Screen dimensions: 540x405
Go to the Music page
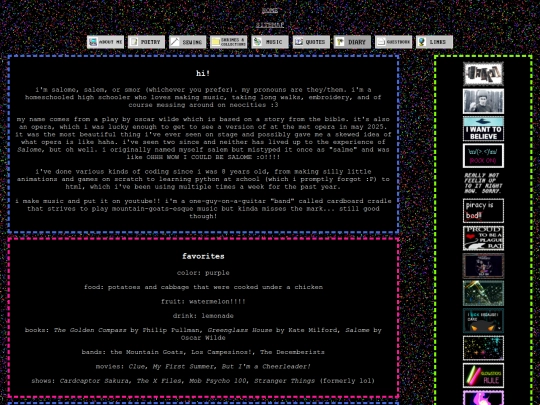tap(270, 42)
